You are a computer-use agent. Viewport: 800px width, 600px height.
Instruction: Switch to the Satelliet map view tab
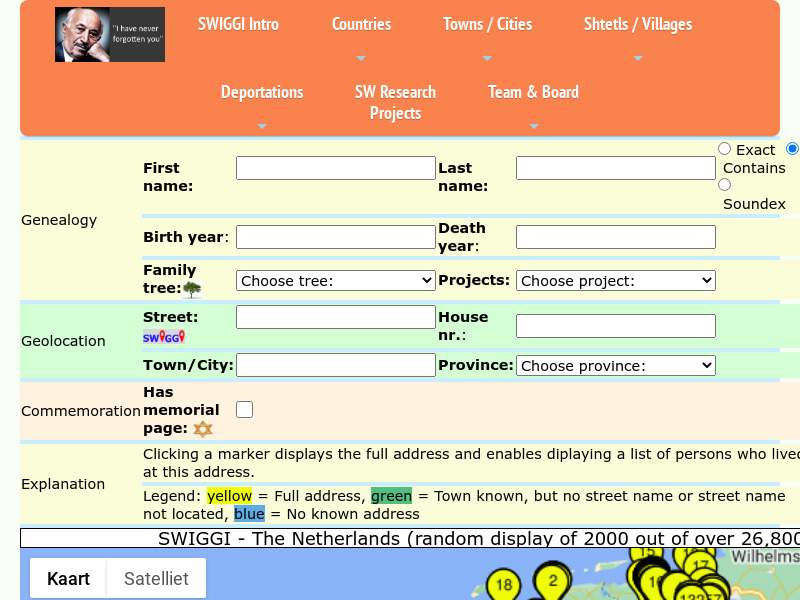click(155, 578)
